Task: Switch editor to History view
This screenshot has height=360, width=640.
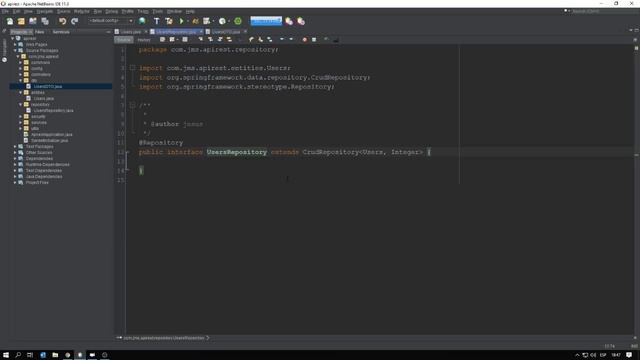Action: pos(144,40)
